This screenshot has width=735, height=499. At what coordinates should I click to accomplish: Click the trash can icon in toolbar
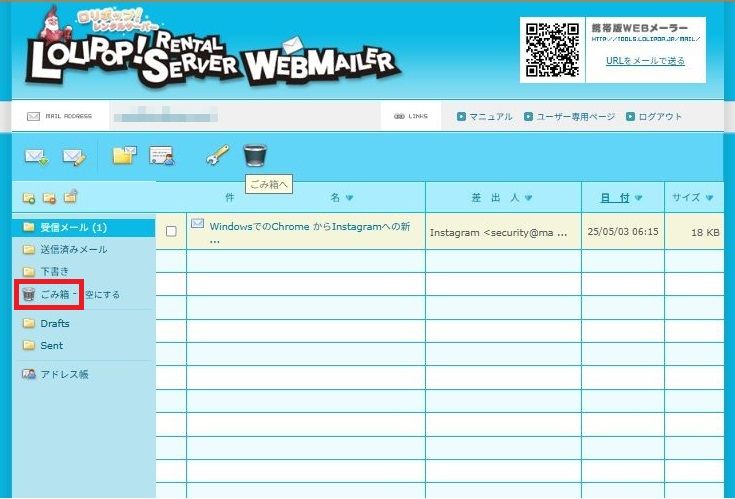click(x=255, y=154)
